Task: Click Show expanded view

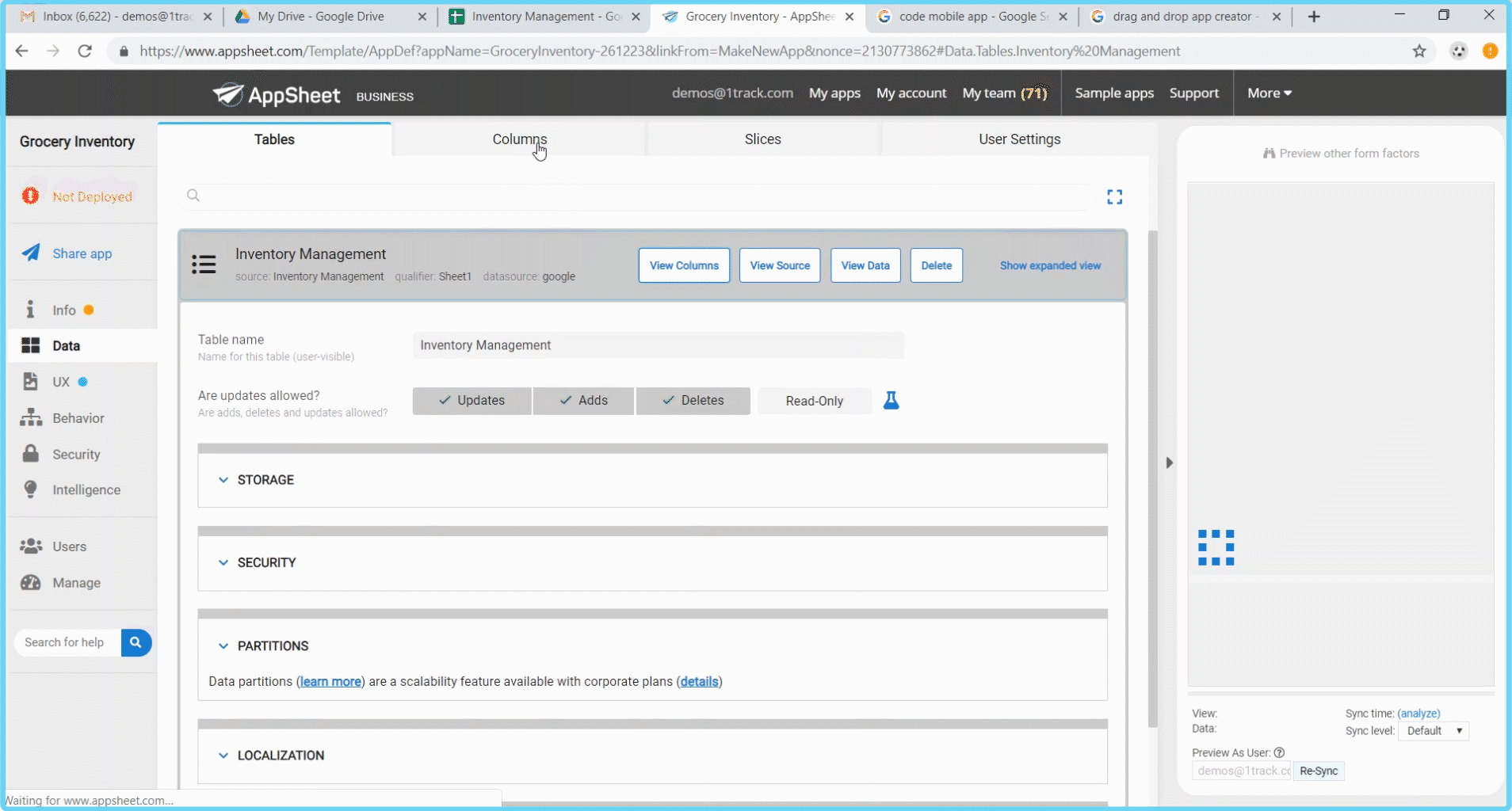Action: 1050,265
